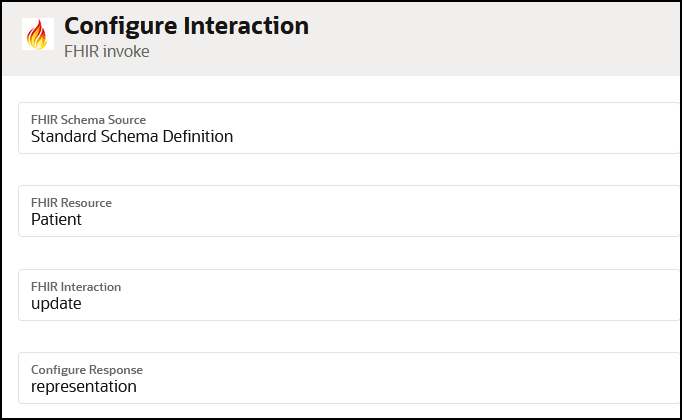The width and height of the screenshot is (682, 420).
Task: Click the FHIR Interaction field label
Action: pos(76,287)
